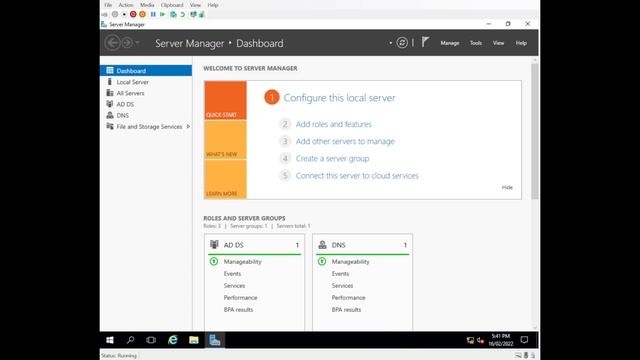Open the notifications flag
640x360 pixels.
425,42
